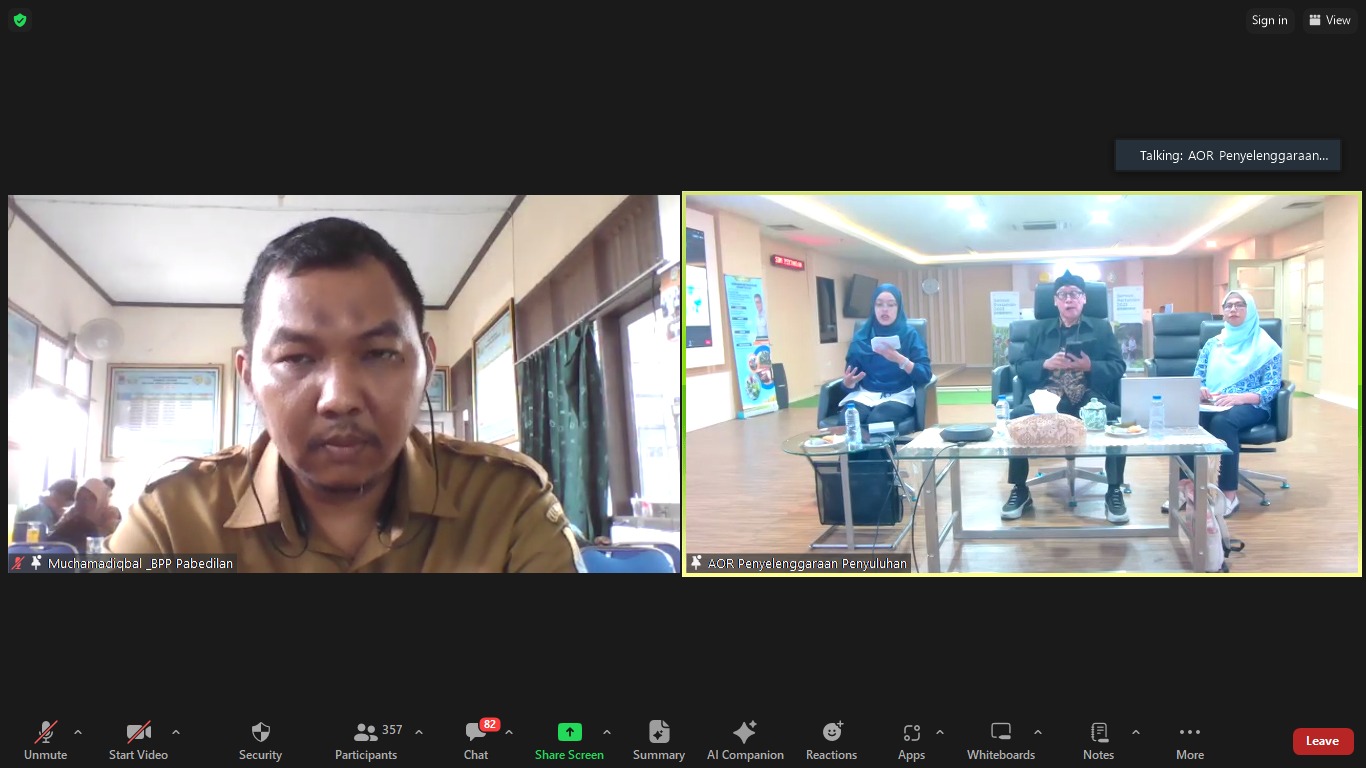Click the Talking: AOR Penyelenggaraan indicator
The width and height of the screenshot is (1366, 768).
(1228, 155)
